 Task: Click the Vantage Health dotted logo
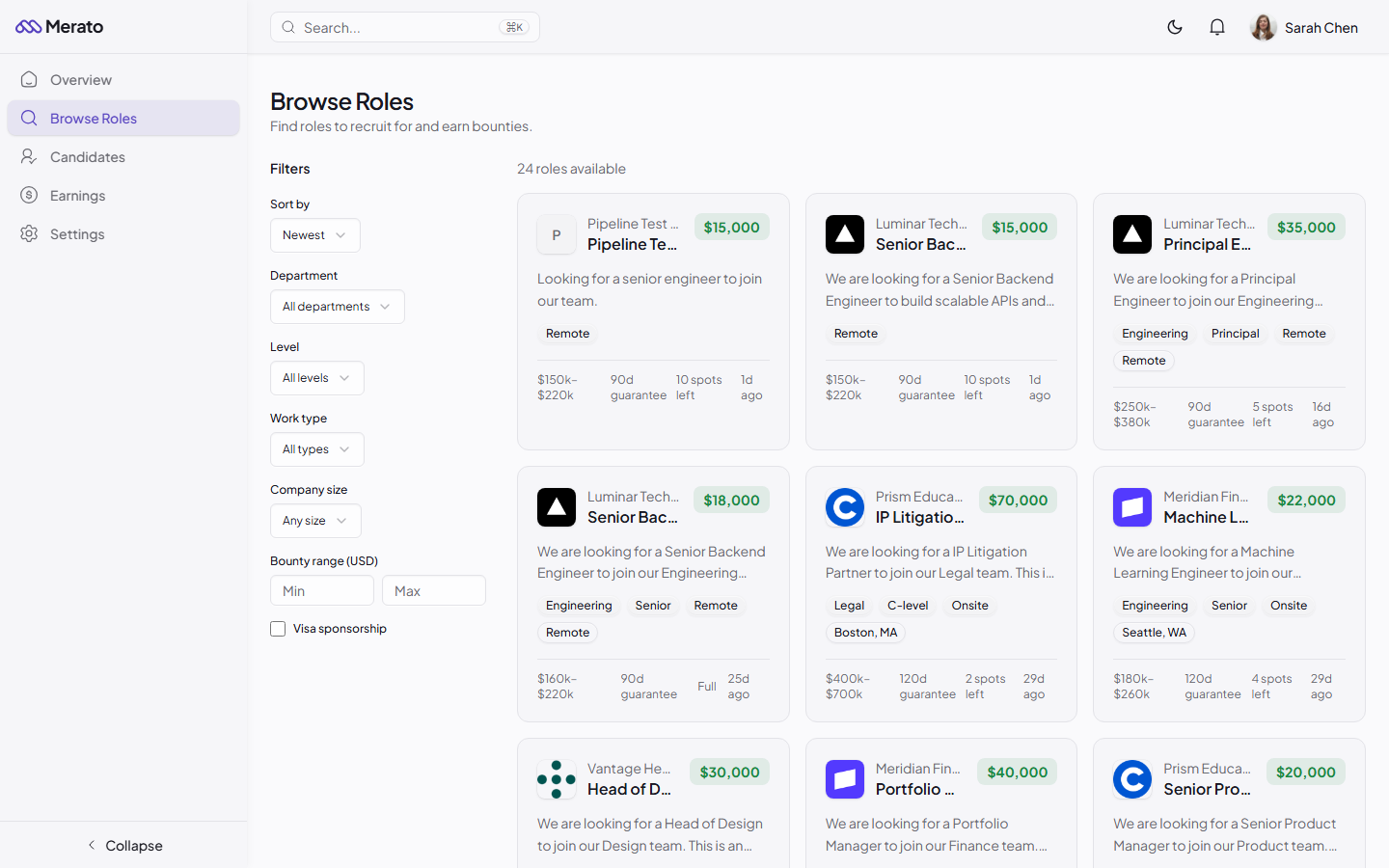tap(557, 780)
